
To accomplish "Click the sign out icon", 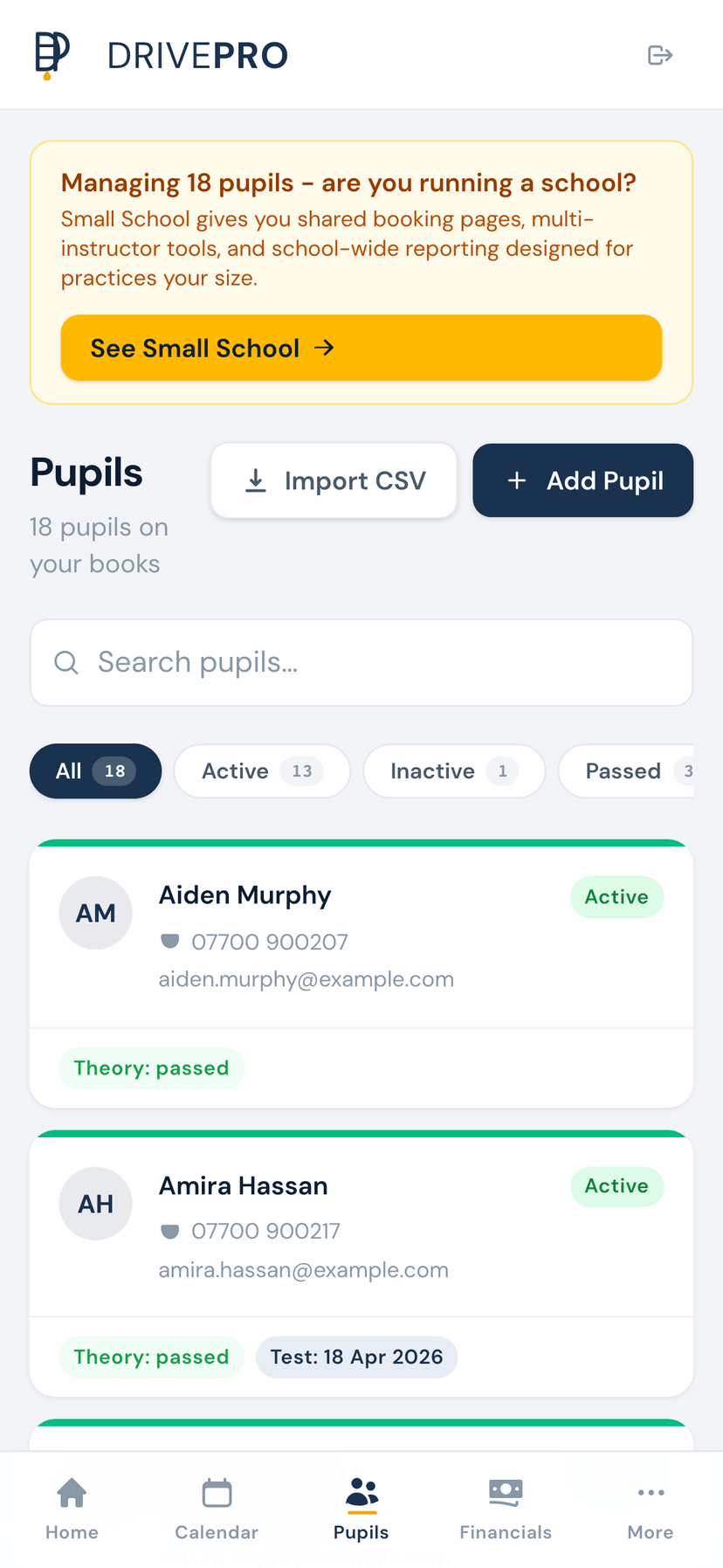I will click(x=661, y=55).
